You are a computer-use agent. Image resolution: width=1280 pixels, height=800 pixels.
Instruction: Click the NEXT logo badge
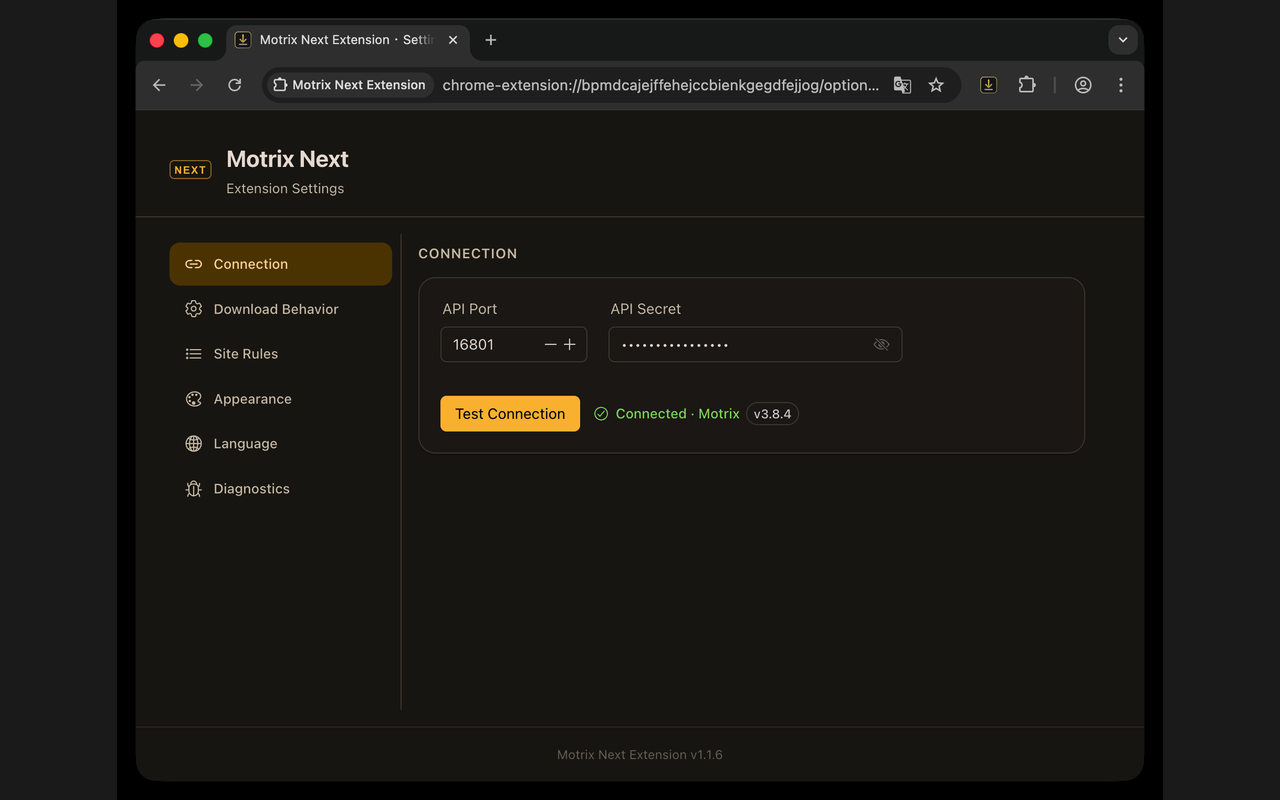(190, 170)
